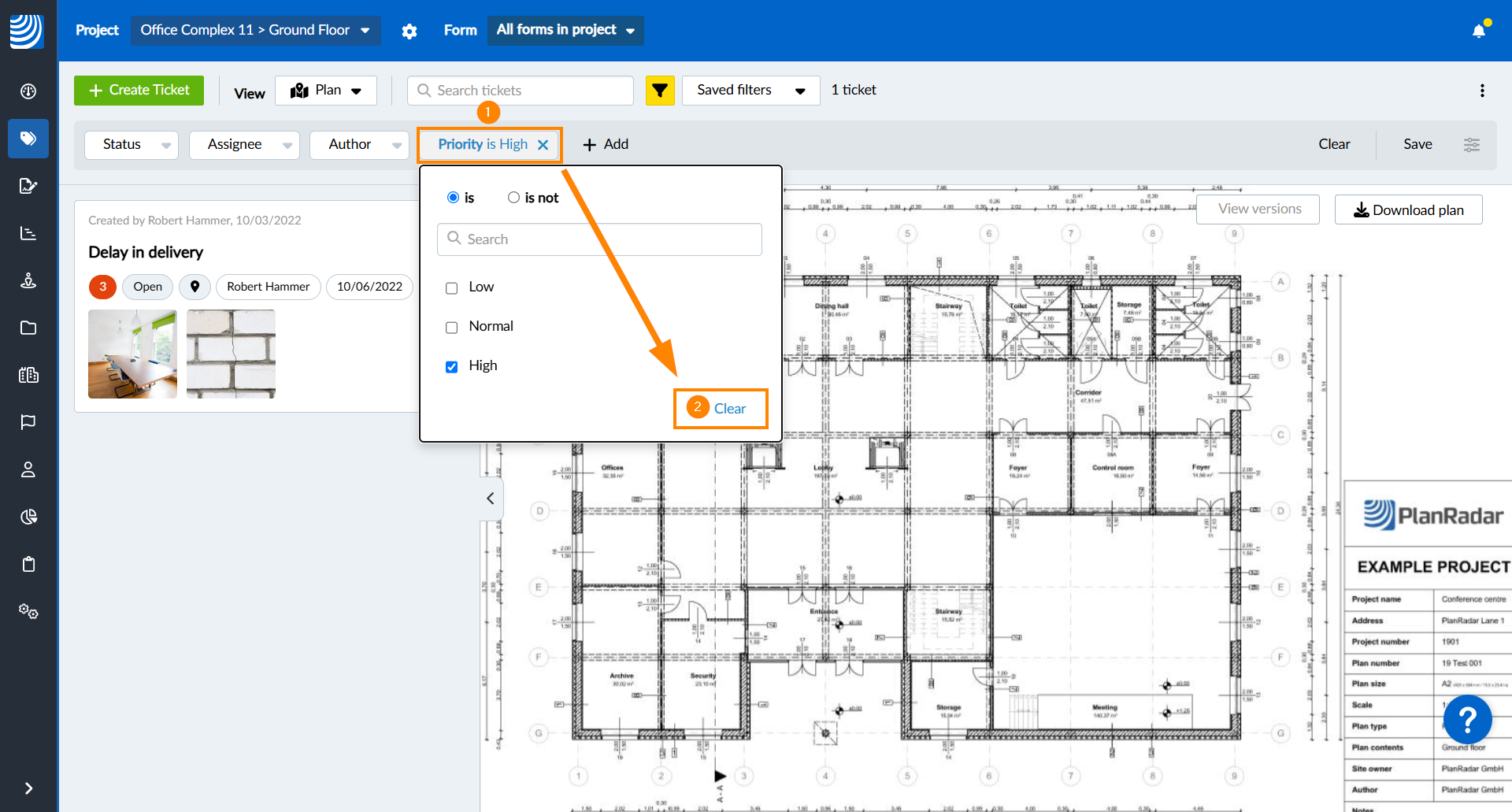
Task: Remove the Priority is High filter
Action: (x=543, y=145)
